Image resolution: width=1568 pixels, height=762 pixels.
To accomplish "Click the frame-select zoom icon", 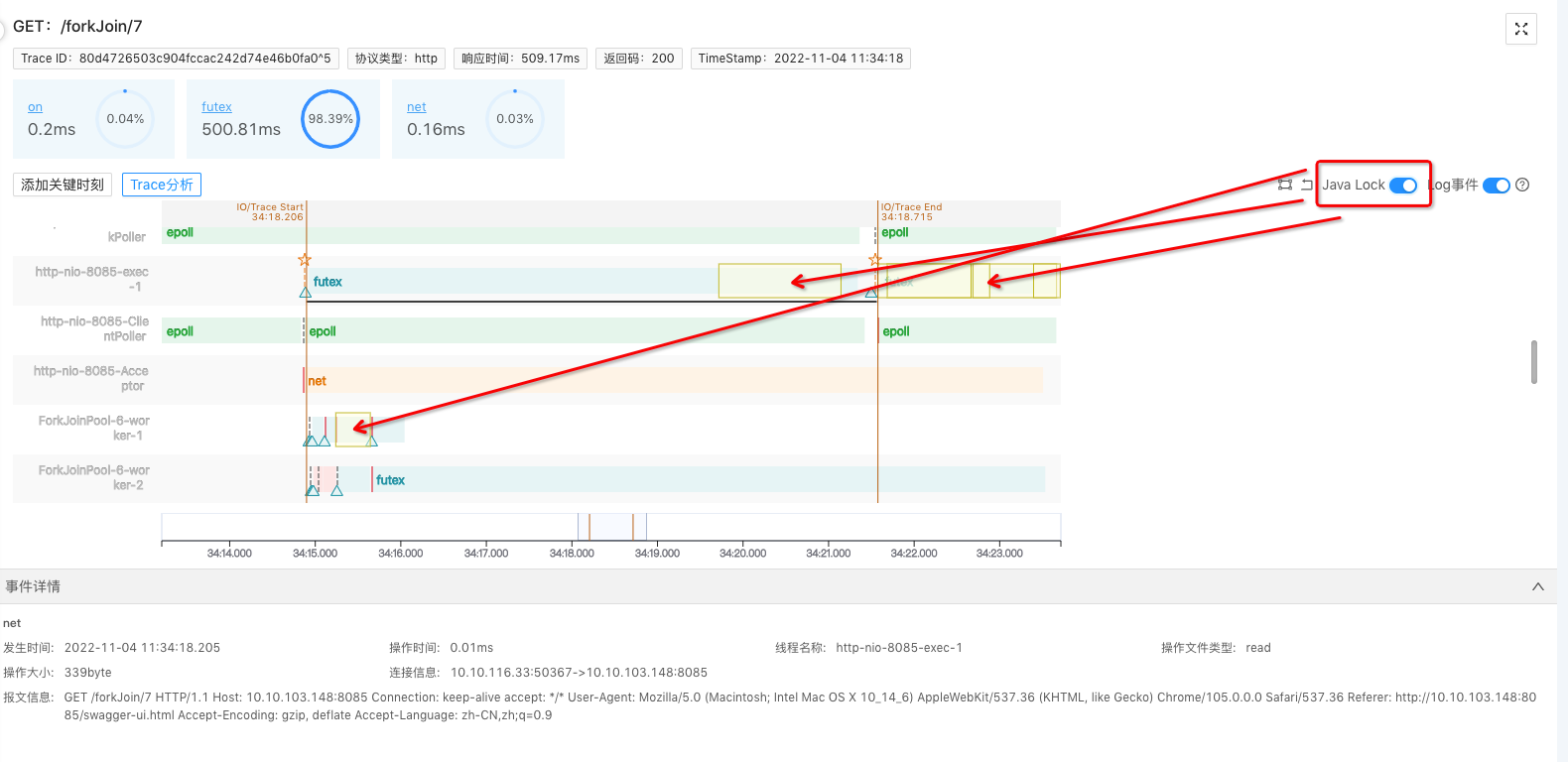I will pos(1285,185).
